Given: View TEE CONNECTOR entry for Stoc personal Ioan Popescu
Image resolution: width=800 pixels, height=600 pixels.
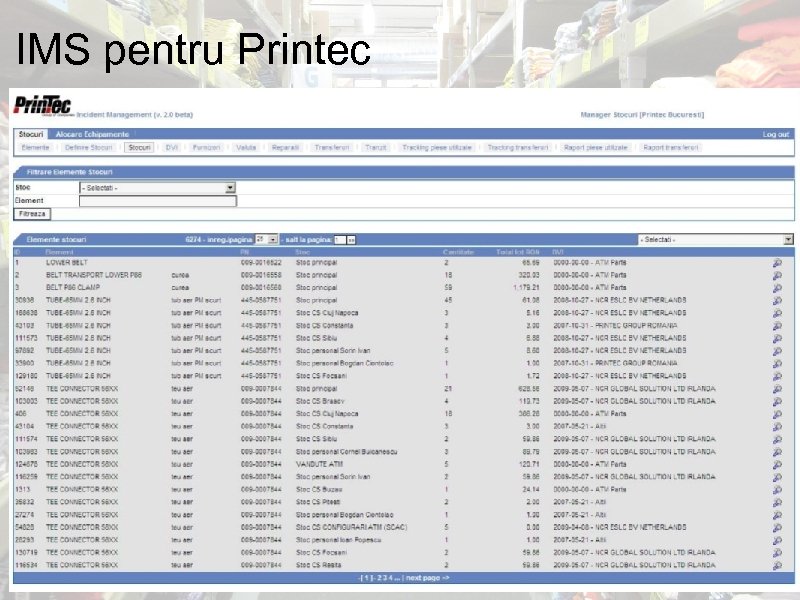Looking at the screenshot, I should [777, 540].
